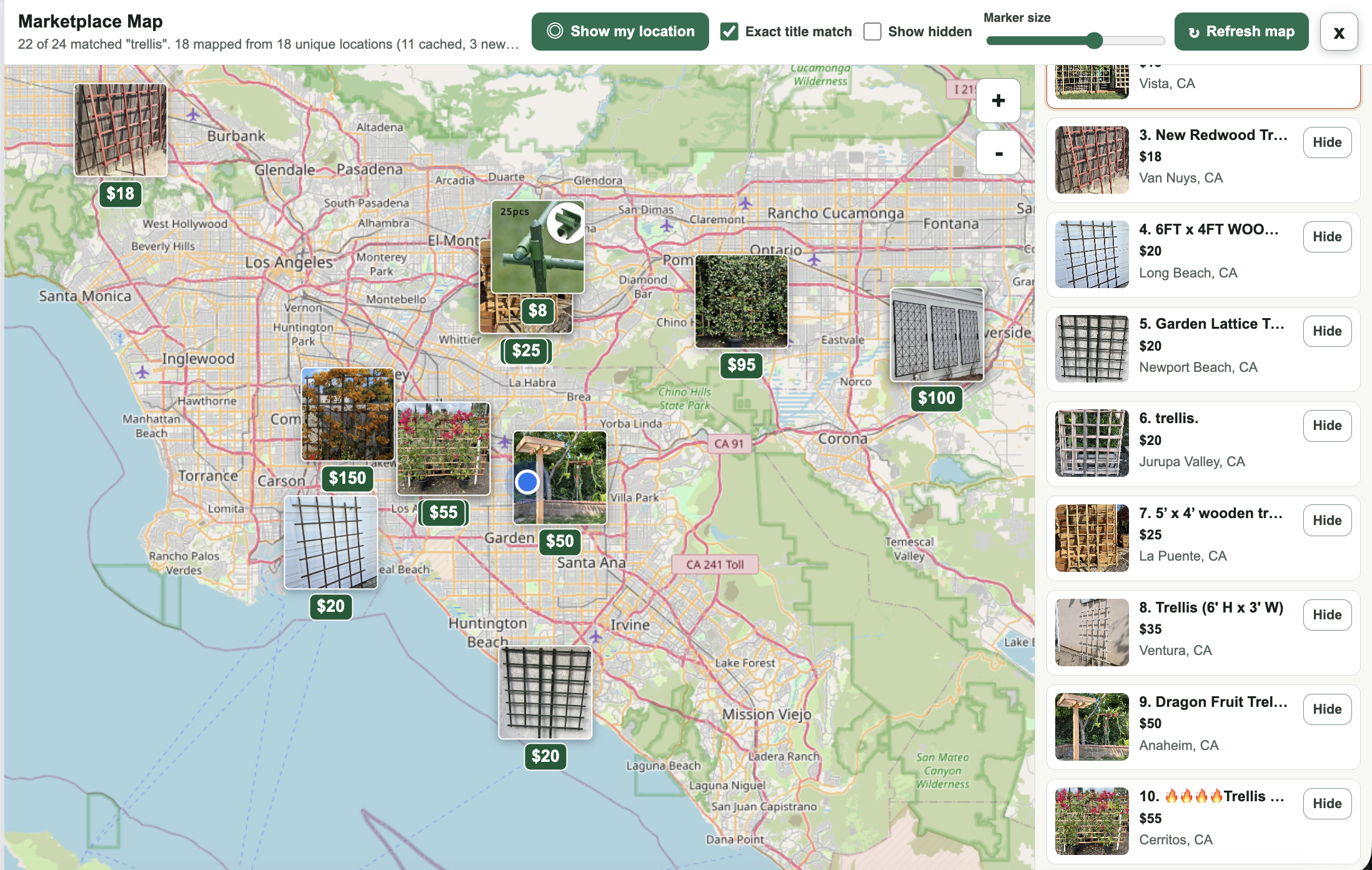Click the blue current-location dot
1372x870 pixels.
tap(527, 482)
